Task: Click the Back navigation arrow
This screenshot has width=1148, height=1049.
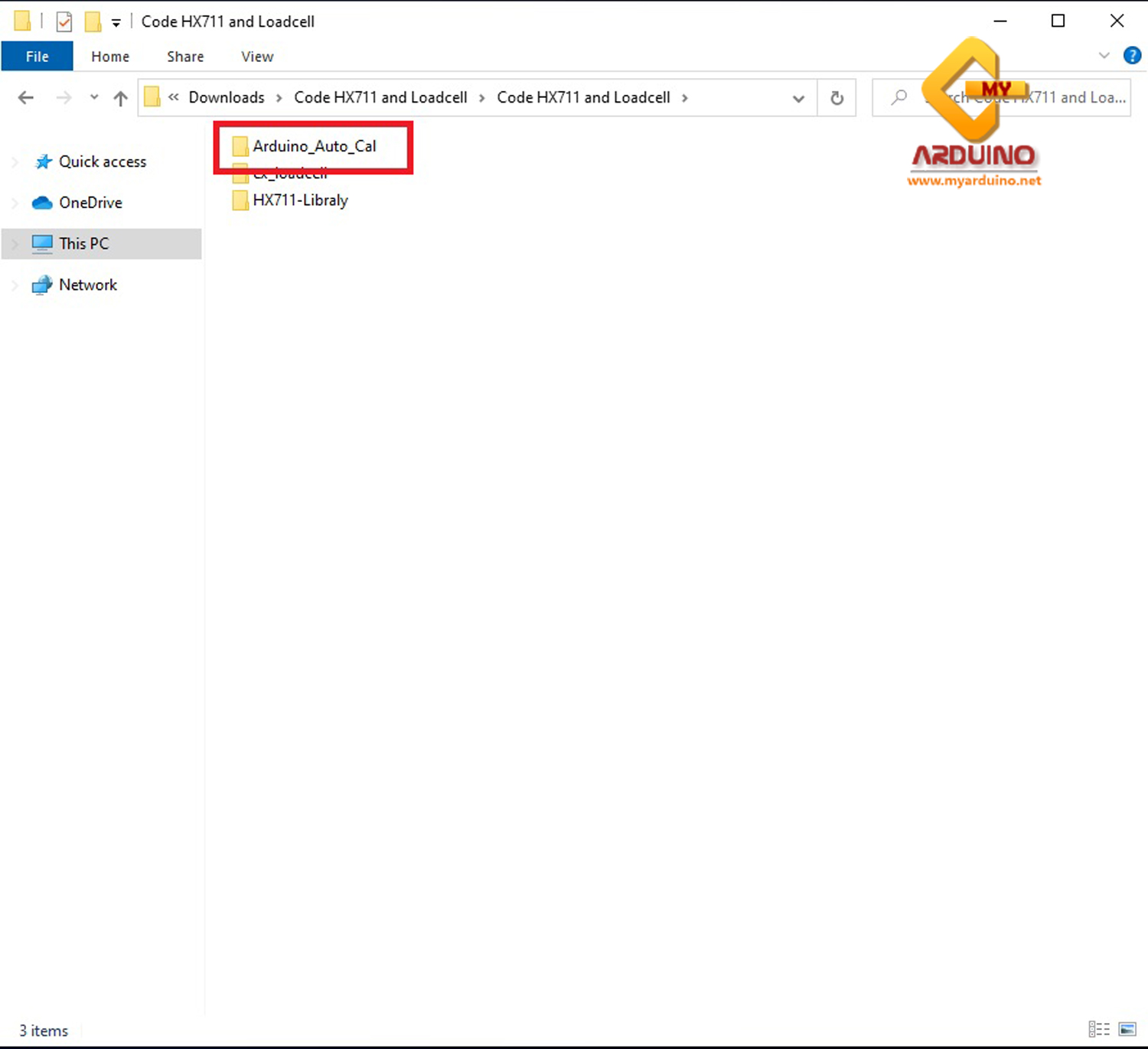Action: (26, 98)
